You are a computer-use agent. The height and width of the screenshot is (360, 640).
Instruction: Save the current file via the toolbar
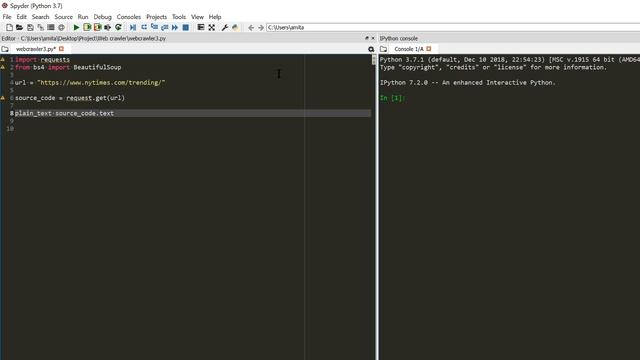[x=30, y=27]
